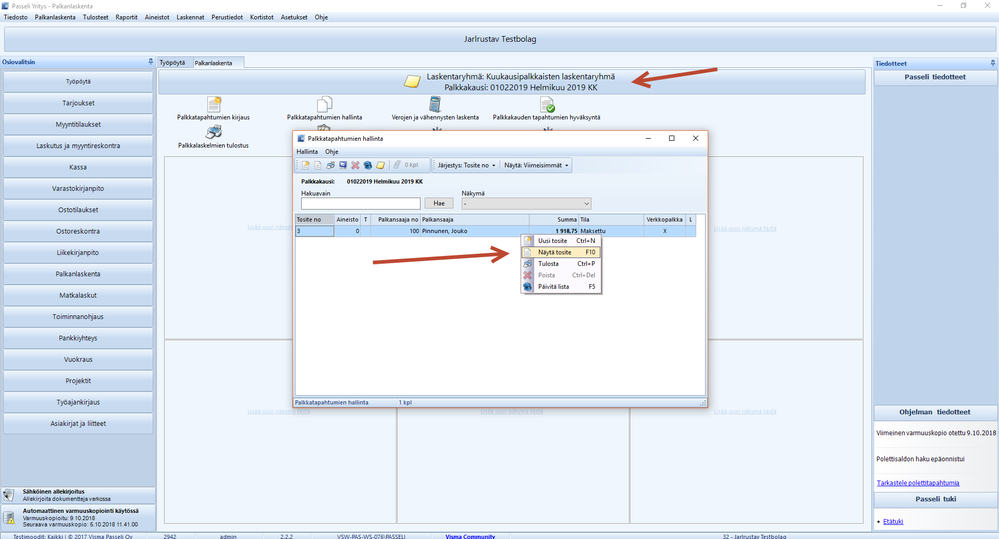
Task: Click print icon in dialog toolbar
Action: [330, 165]
